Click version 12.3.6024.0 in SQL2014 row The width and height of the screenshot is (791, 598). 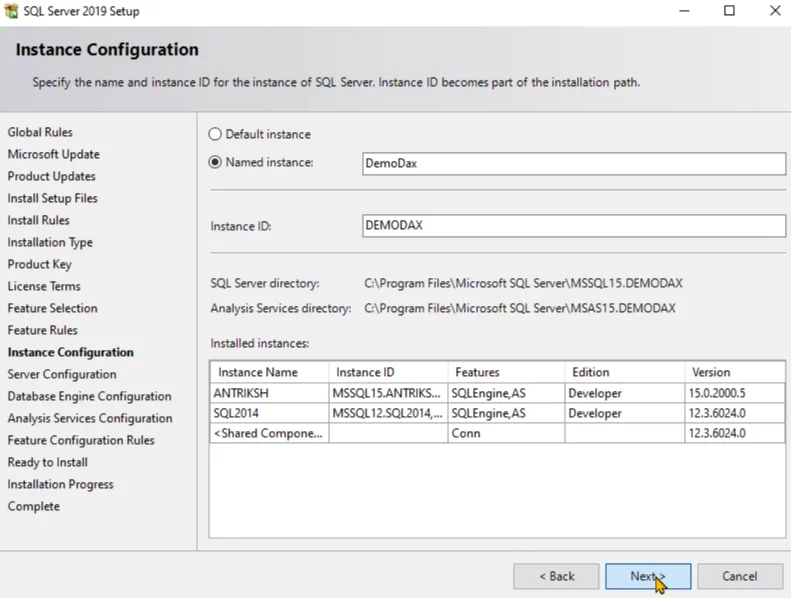click(x=735, y=413)
